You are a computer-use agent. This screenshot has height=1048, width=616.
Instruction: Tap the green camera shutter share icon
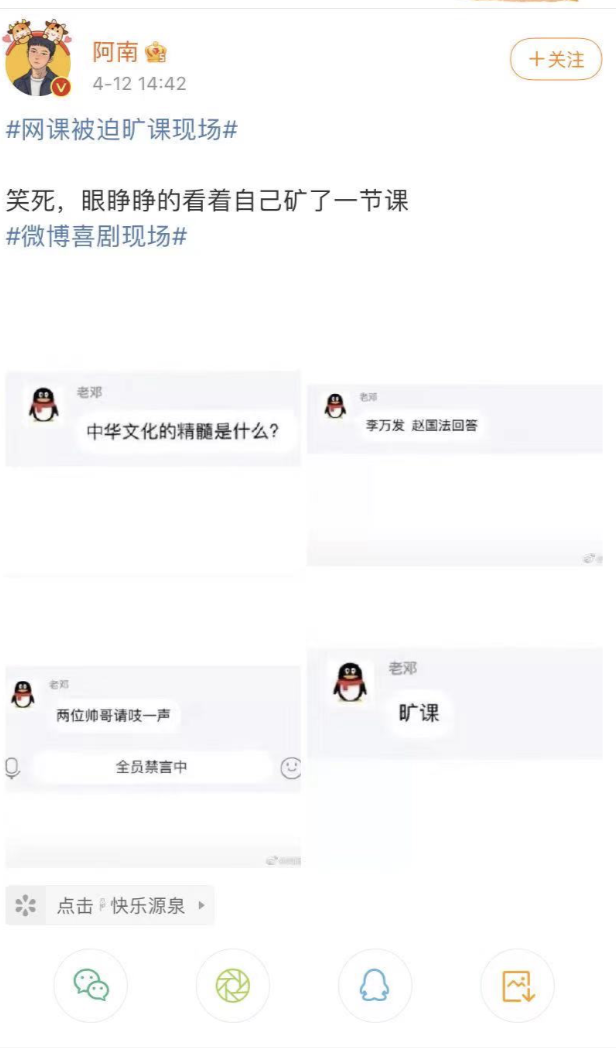pos(233,985)
